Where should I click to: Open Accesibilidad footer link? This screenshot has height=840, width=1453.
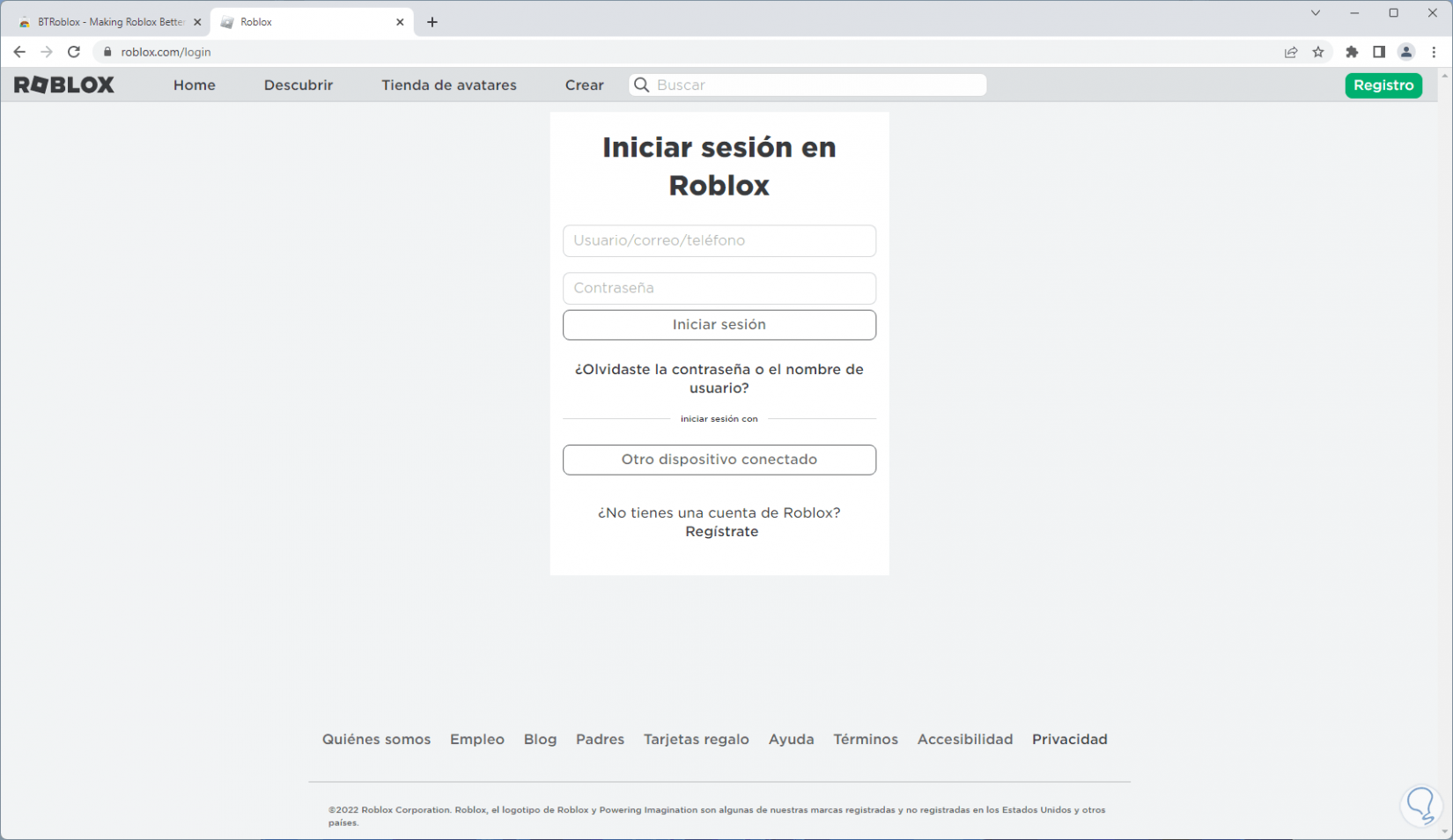click(x=965, y=740)
